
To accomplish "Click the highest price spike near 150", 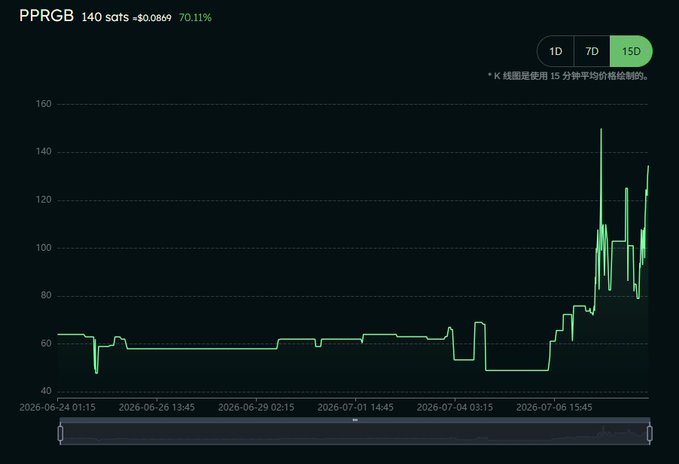I will click(601, 129).
